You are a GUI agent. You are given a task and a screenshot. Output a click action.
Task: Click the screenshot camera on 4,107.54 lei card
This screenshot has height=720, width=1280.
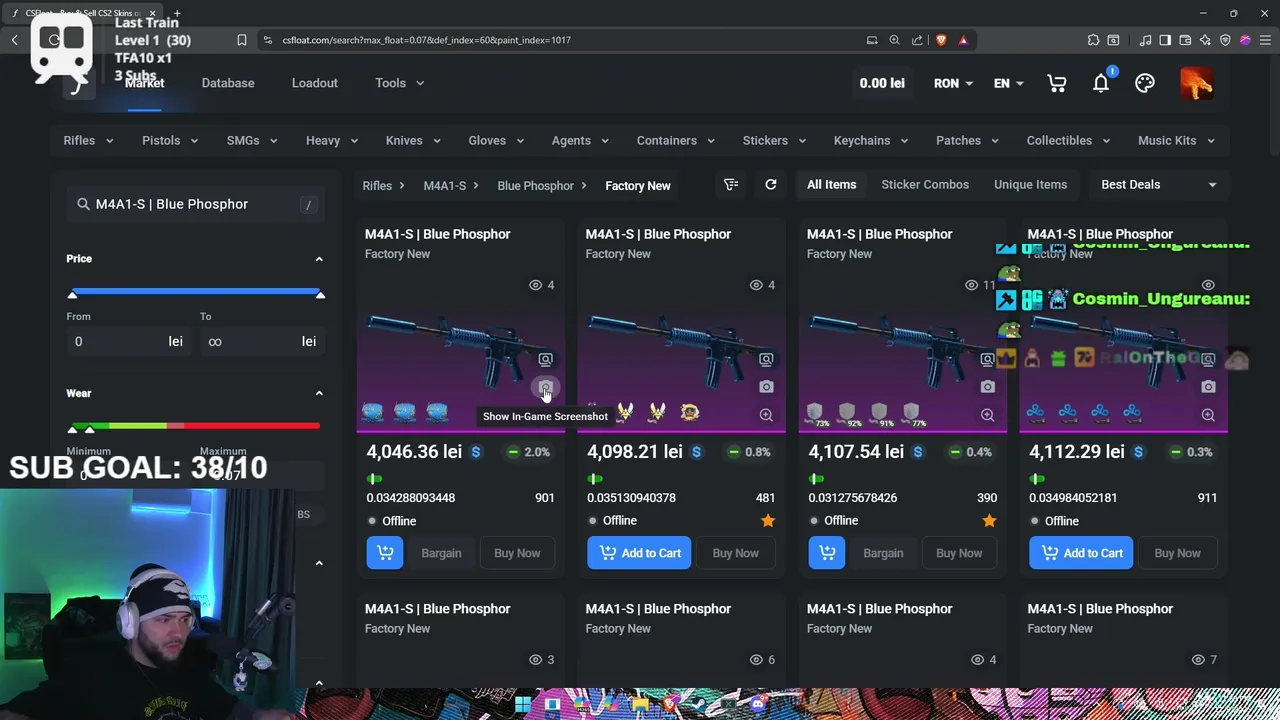pyautogui.click(x=987, y=387)
